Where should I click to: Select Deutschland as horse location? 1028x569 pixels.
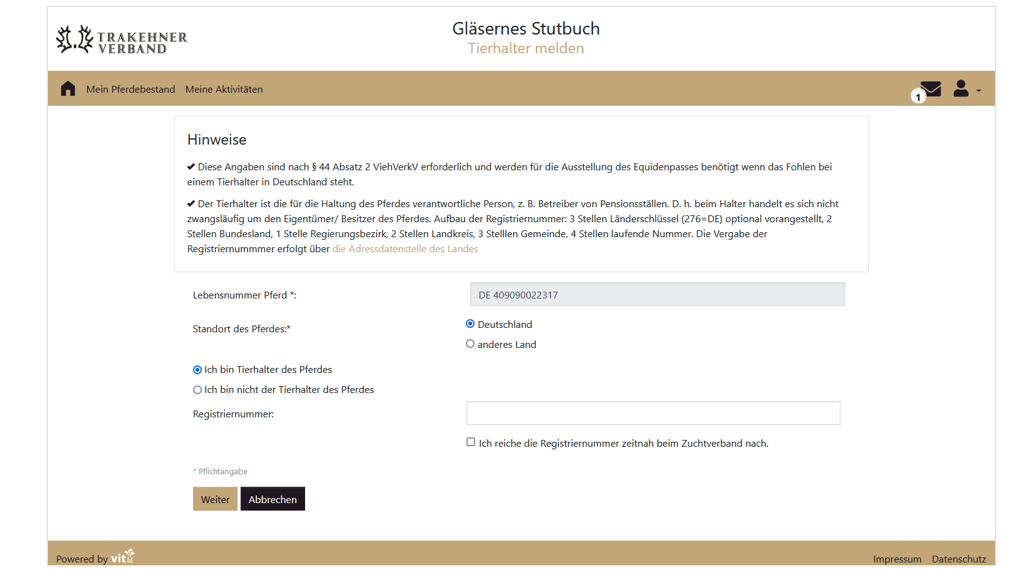(x=470, y=324)
